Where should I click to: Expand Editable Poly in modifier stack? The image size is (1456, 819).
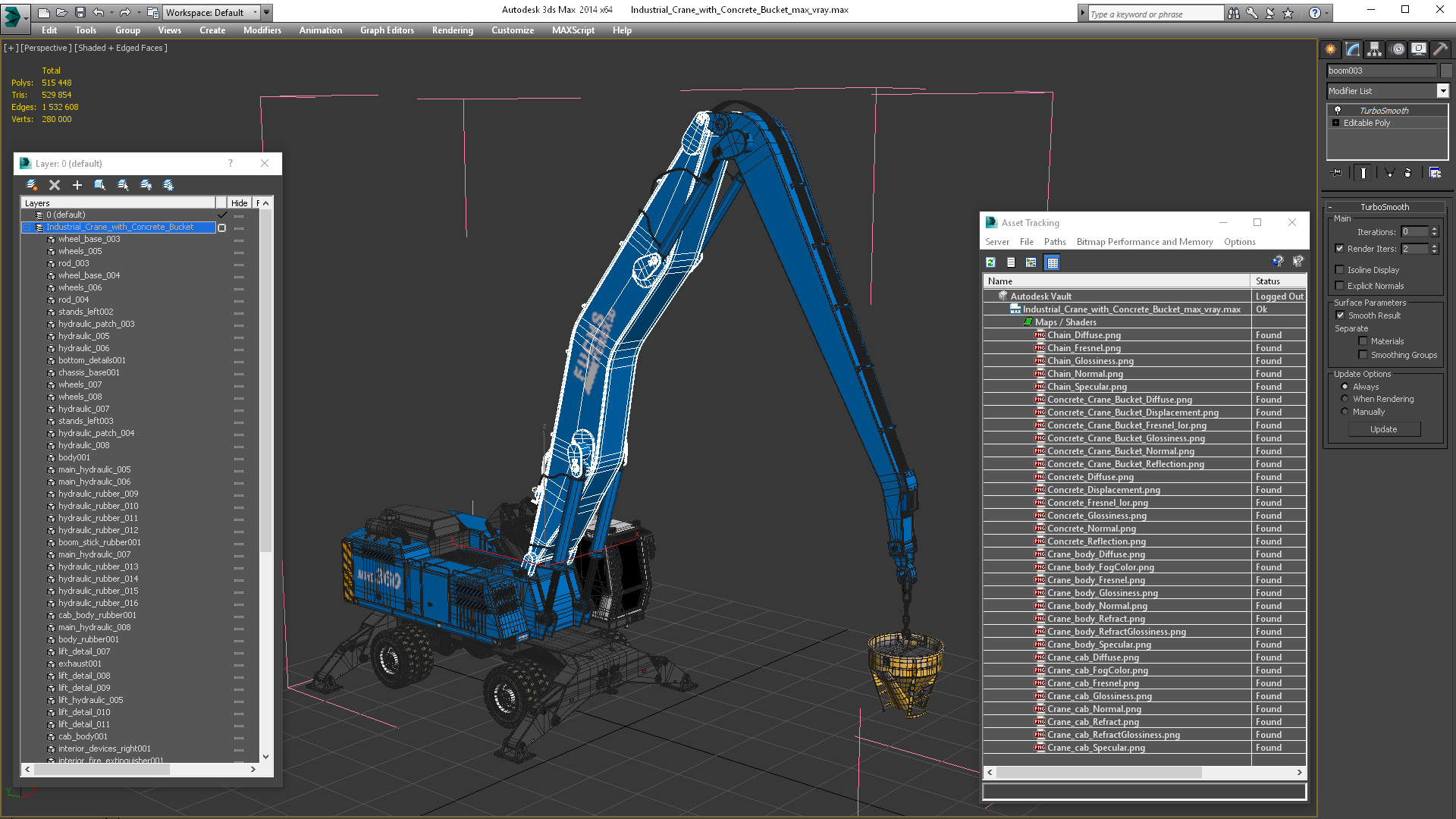(1335, 123)
